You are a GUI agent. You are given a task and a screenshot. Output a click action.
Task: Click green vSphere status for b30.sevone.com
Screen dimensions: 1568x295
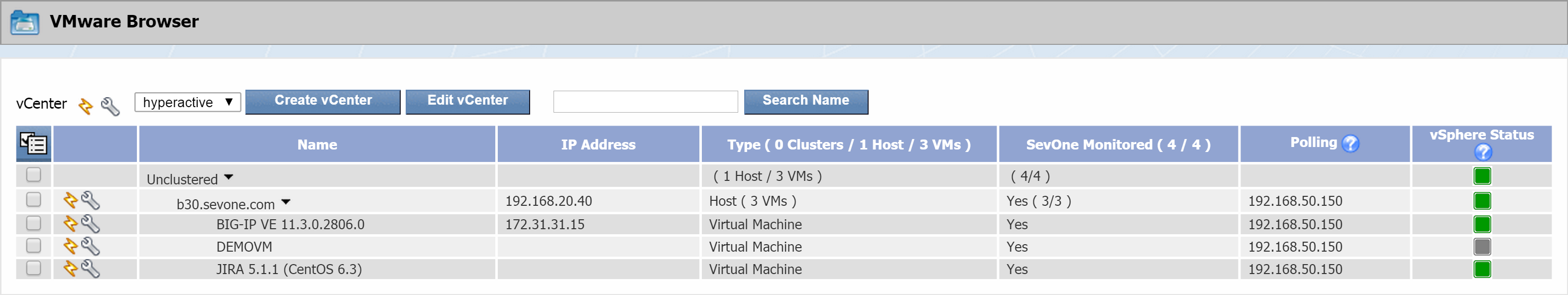point(1482,200)
